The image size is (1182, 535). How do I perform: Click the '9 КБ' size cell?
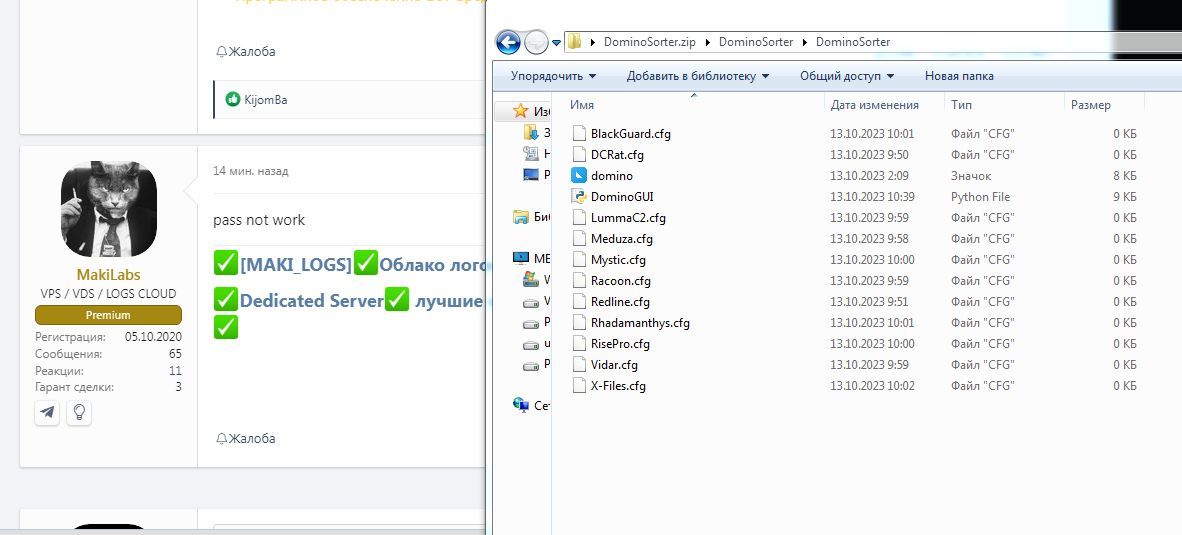pyautogui.click(x=1125, y=197)
